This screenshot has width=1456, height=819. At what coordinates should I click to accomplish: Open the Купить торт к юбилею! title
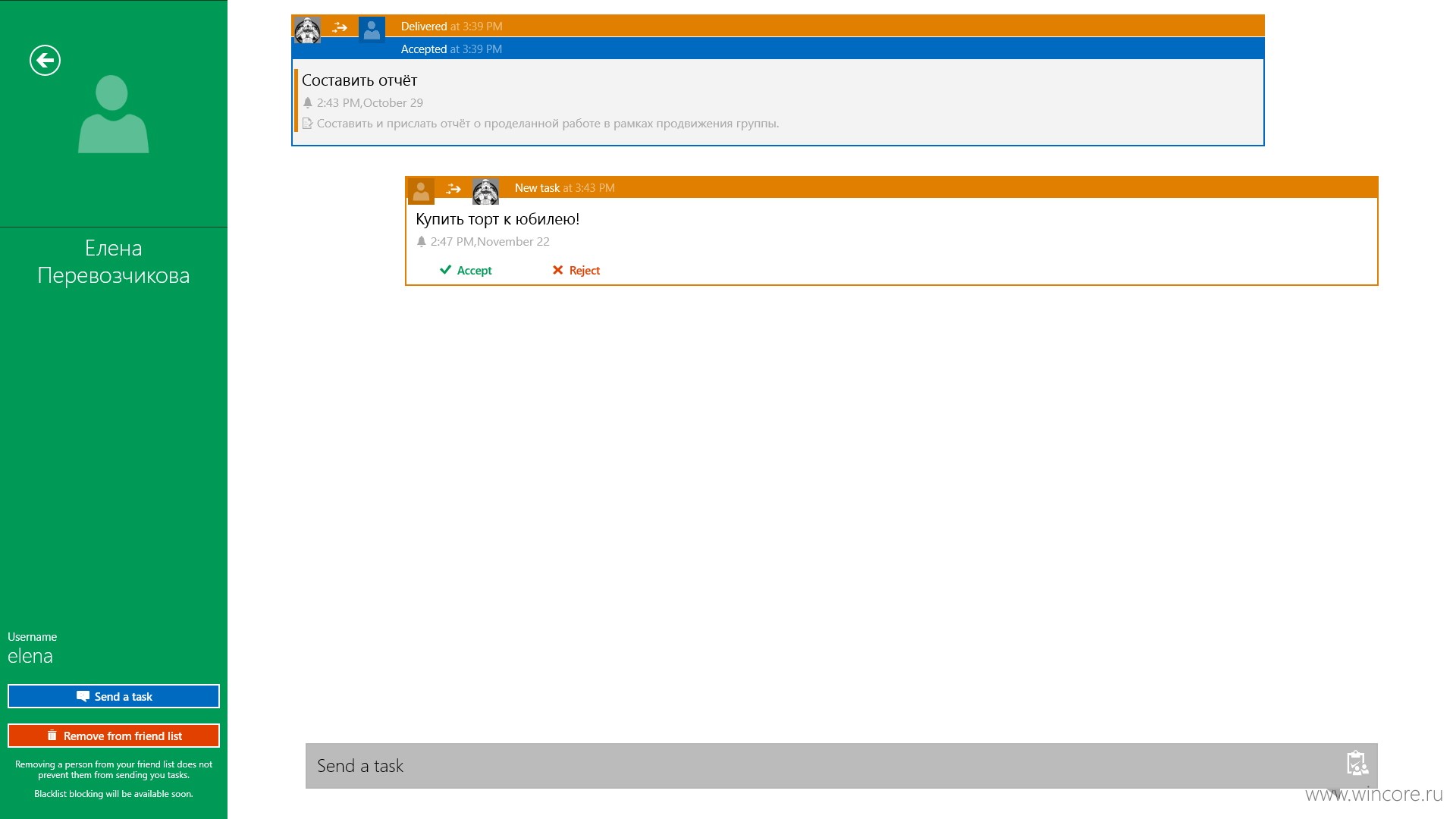[x=497, y=219]
